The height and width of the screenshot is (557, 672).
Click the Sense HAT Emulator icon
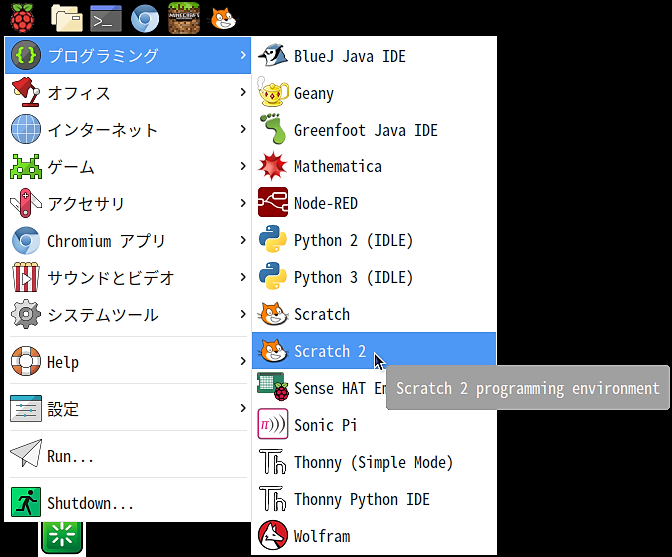[x=273, y=386]
